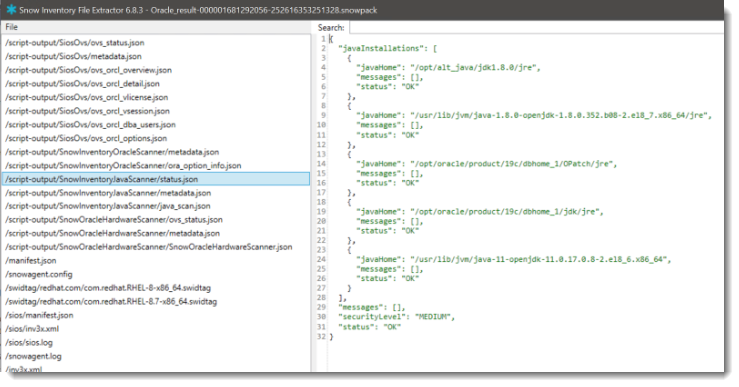Open ovs_orcl_detail.json entry
Image resolution: width=739 pixels, height=387 pixels.
click(82, 83)
